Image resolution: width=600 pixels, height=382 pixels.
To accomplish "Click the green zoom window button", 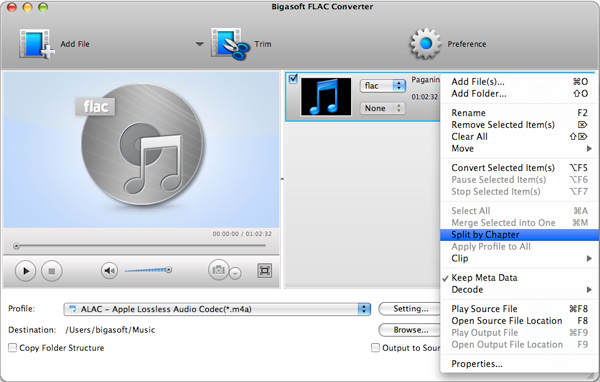I will click(x=43, y=7).
